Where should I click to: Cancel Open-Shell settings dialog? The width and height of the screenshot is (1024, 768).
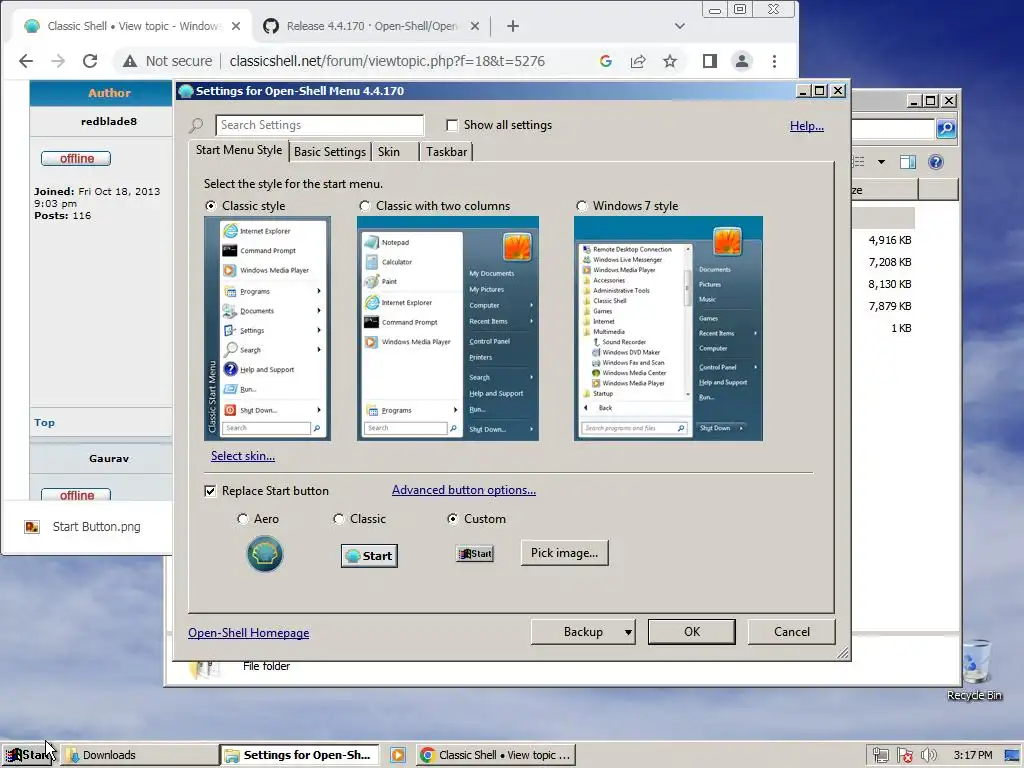(x=792, y=632)
